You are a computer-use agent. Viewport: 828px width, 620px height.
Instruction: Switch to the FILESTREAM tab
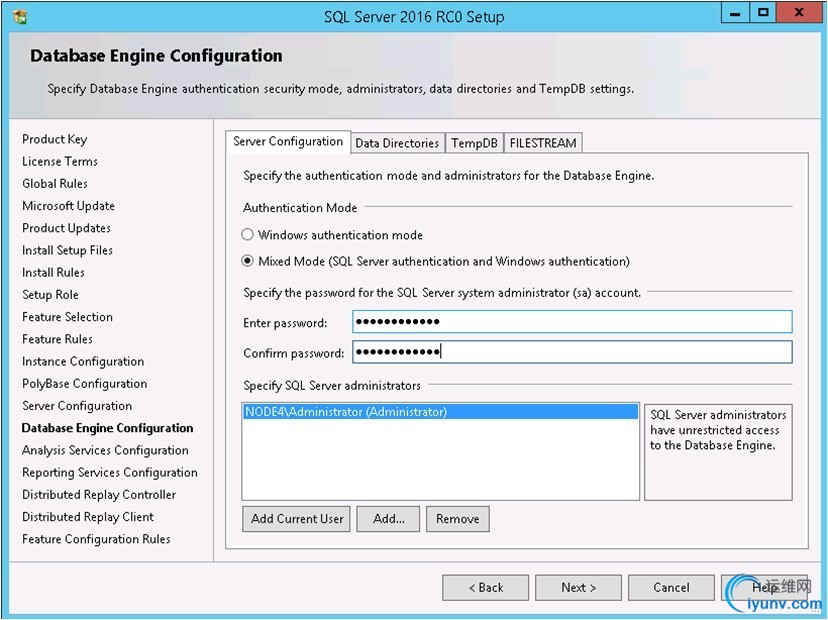click(x=543, y=143)
